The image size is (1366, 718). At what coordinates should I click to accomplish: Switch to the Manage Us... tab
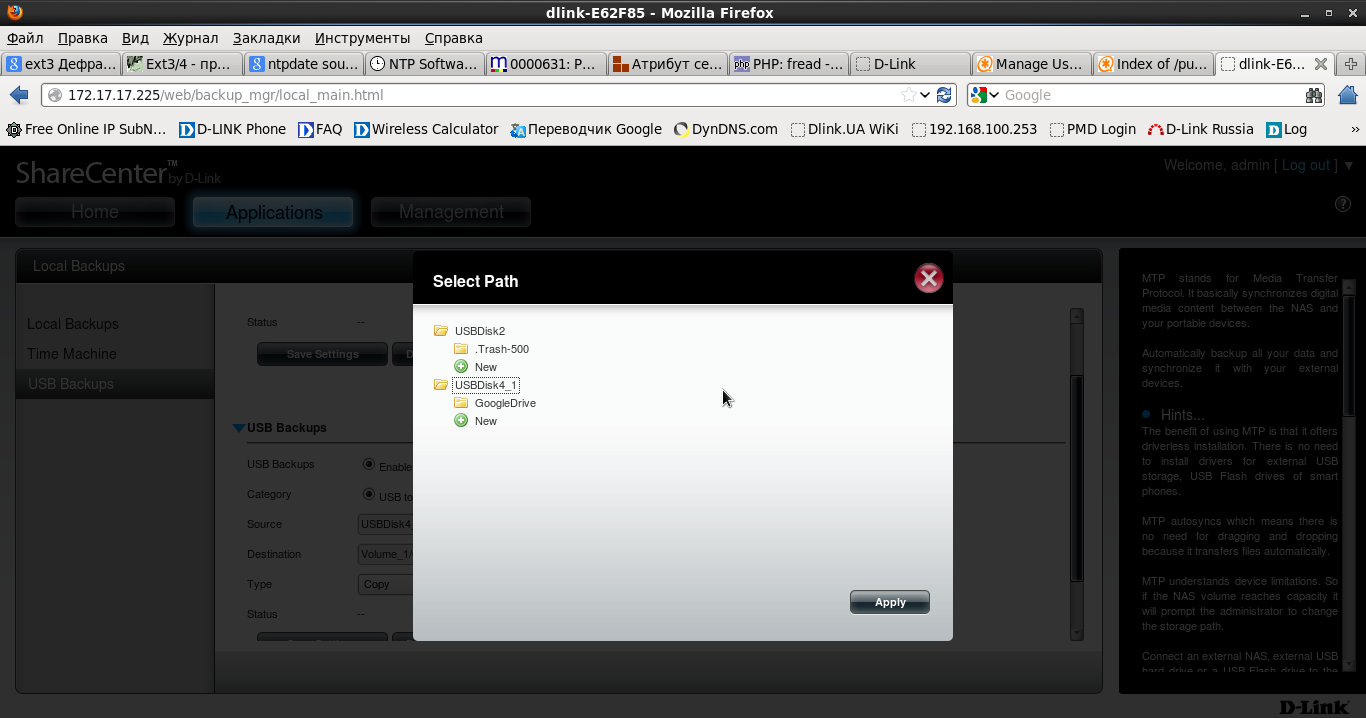pos(1030,64)
